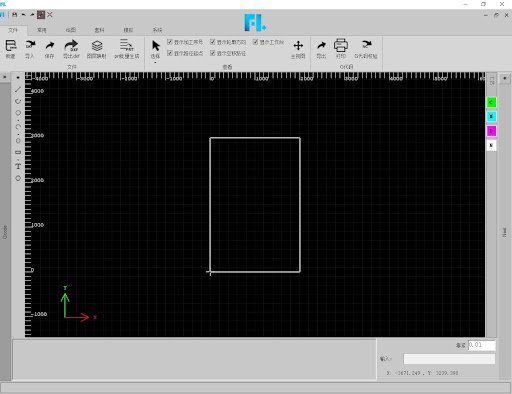Screen dimensions: 512x394
Task: Select the Rectangle tool in left toolbar
Action: click(x=18, y=152)
